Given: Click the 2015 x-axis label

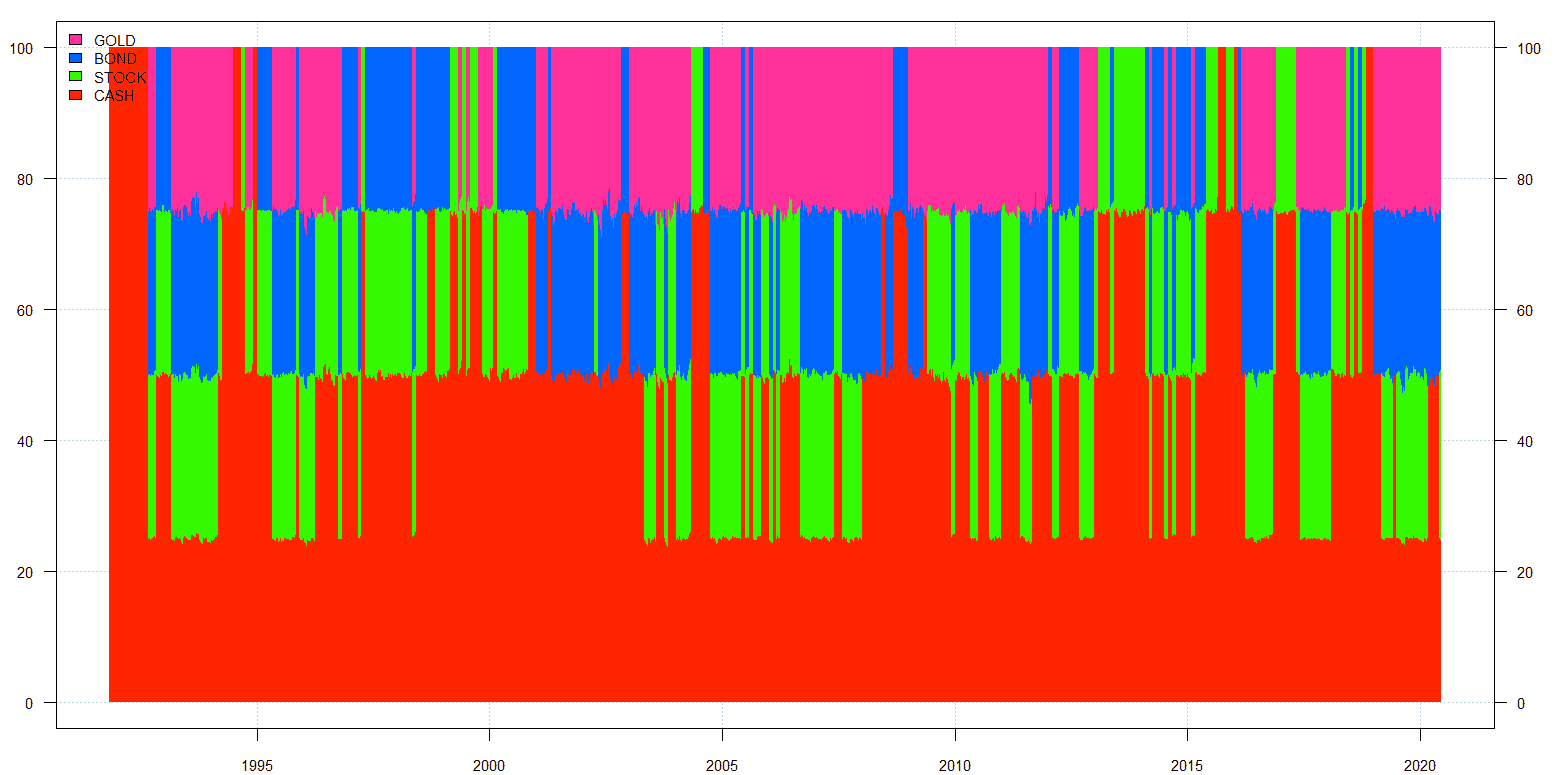Looking at the screenshot, I should point(1187,764).
